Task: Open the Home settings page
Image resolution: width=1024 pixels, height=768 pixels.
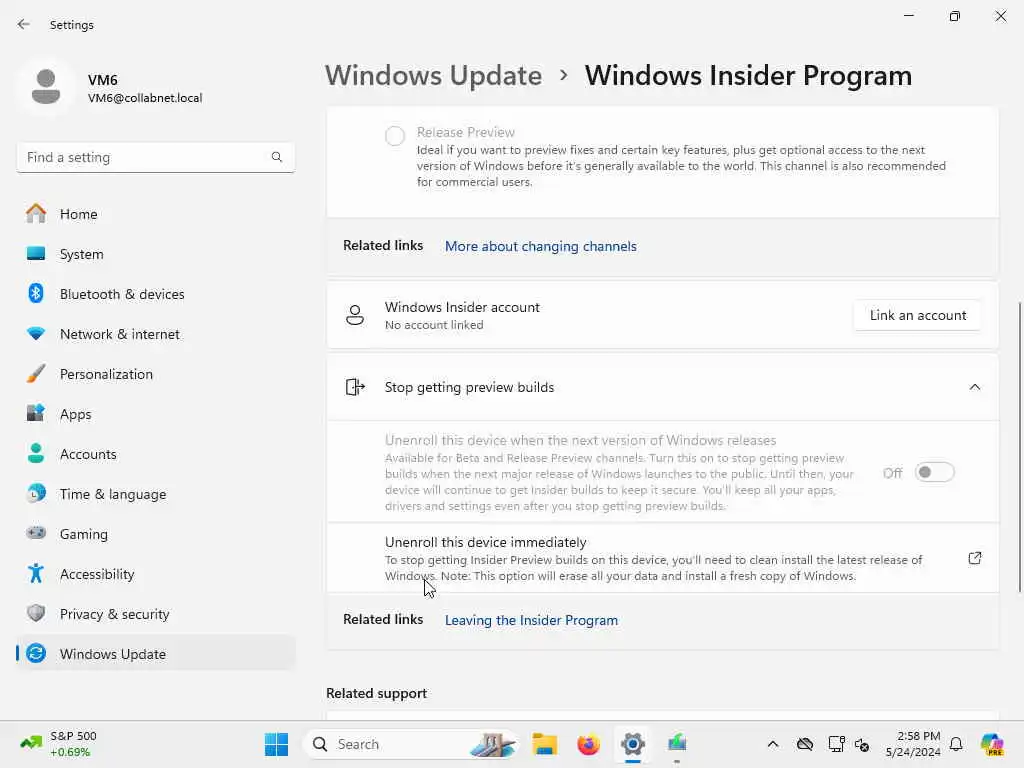Action: (155, 214)
